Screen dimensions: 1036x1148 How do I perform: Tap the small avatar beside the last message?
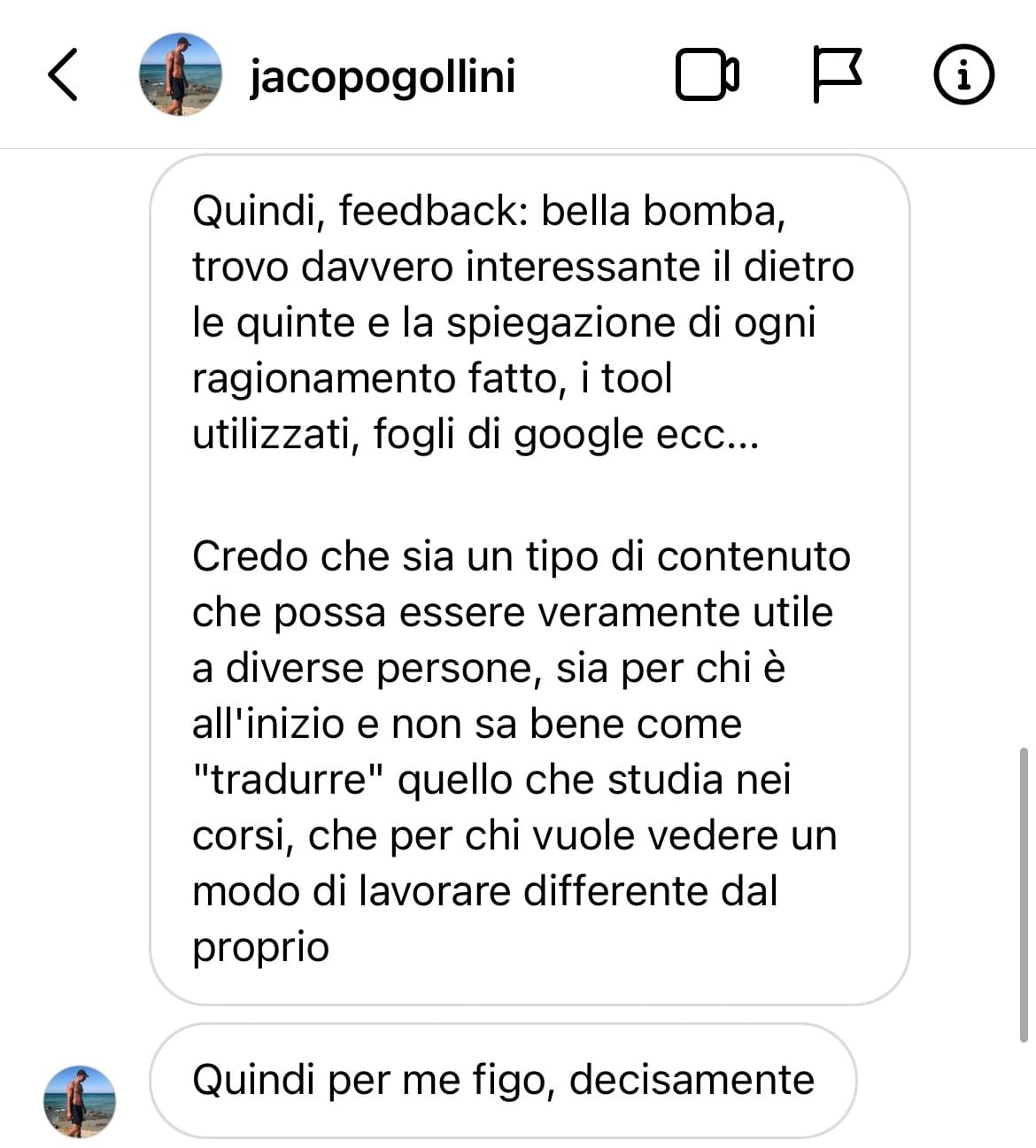[80, 1101]
